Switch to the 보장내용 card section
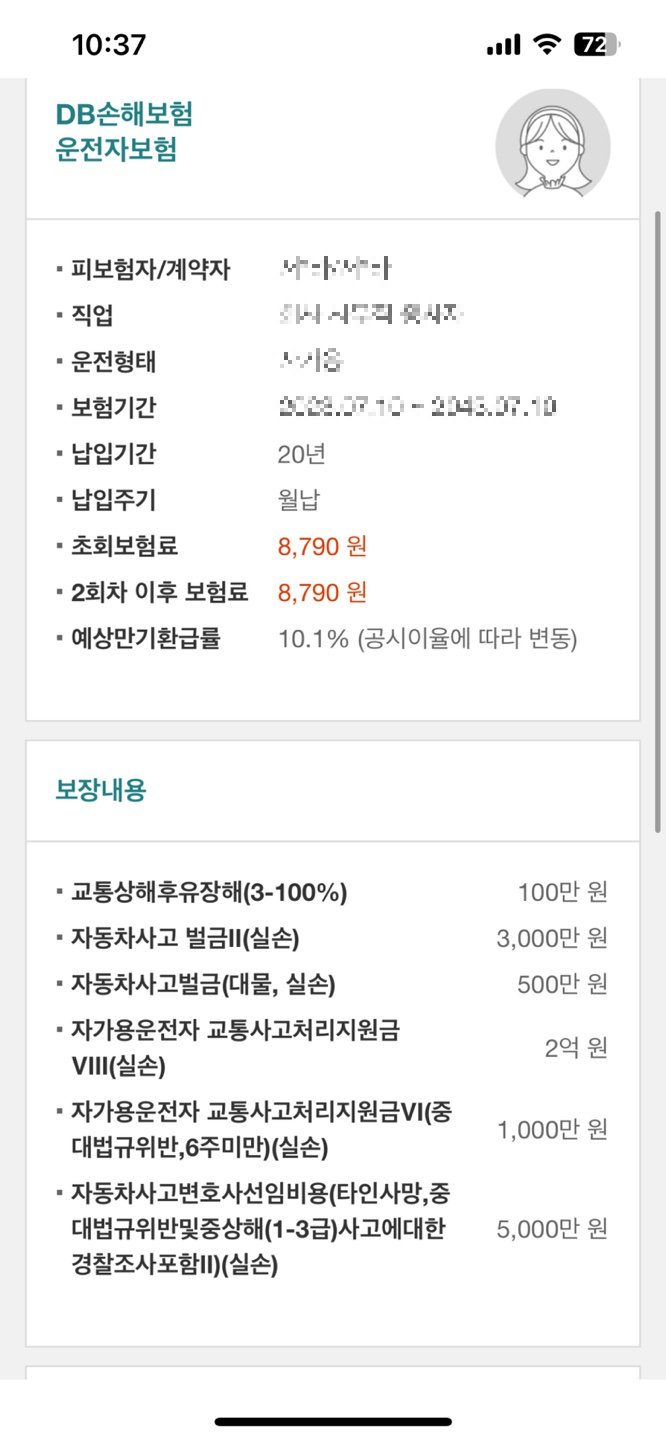The width and height of the screenshot is (666, 1440). (x=333, y=789)
